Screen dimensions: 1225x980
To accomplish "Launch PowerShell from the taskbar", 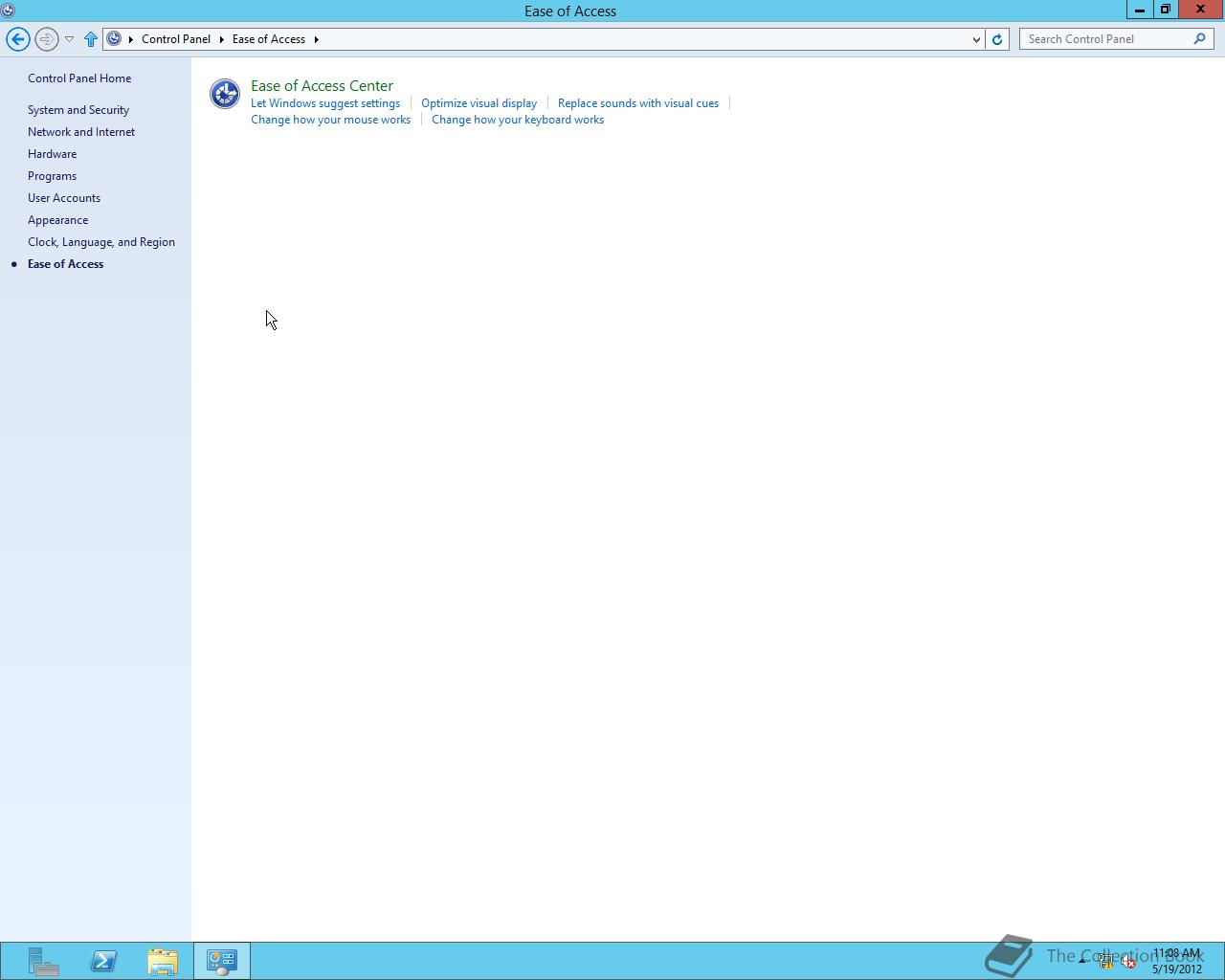I will 103,961.
